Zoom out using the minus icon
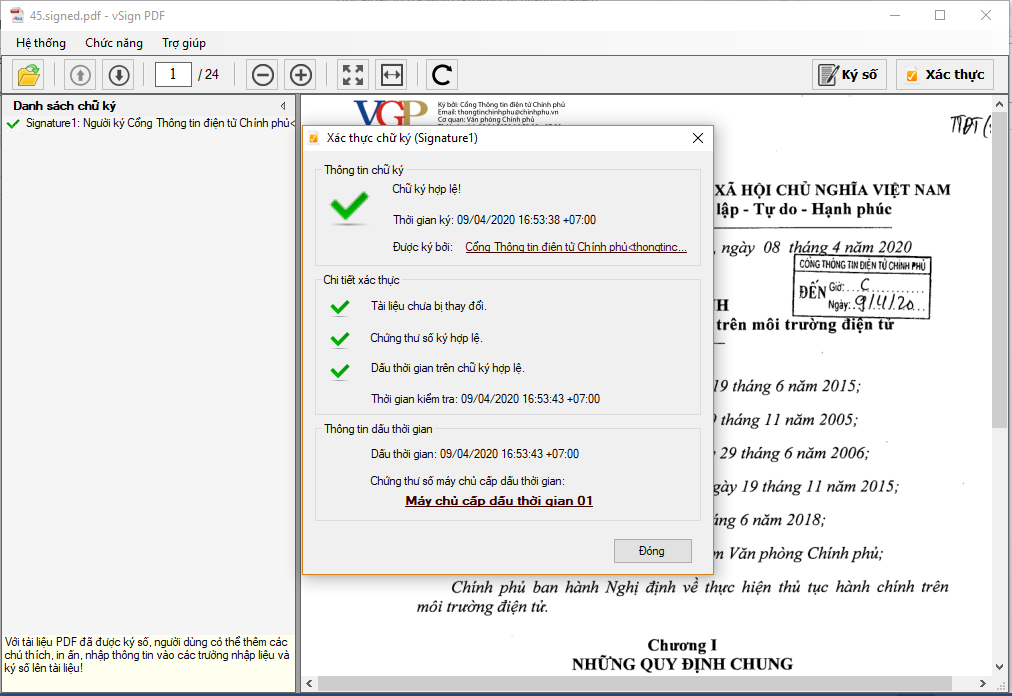This screenshot has height=696, width=1012. coord(263,75)
